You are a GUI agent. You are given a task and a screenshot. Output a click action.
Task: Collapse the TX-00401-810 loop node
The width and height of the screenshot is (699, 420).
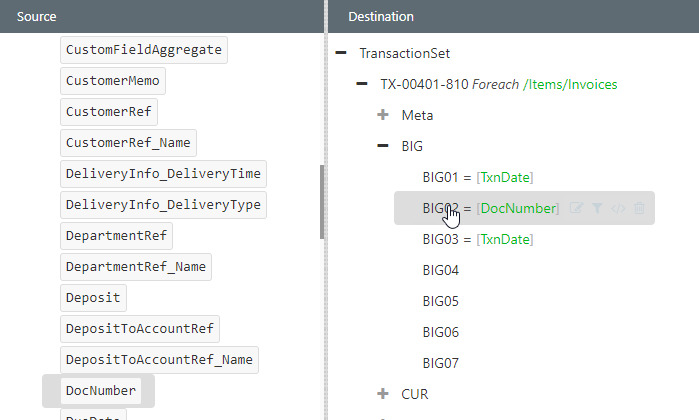362,84
